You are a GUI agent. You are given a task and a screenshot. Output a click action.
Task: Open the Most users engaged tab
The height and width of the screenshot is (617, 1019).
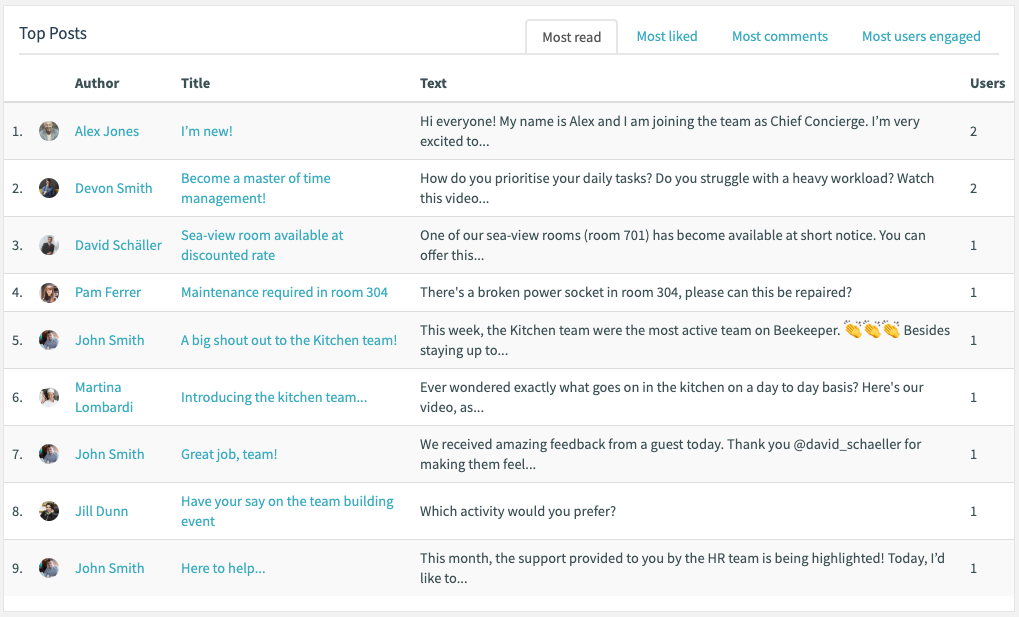[x=920, y=36]
